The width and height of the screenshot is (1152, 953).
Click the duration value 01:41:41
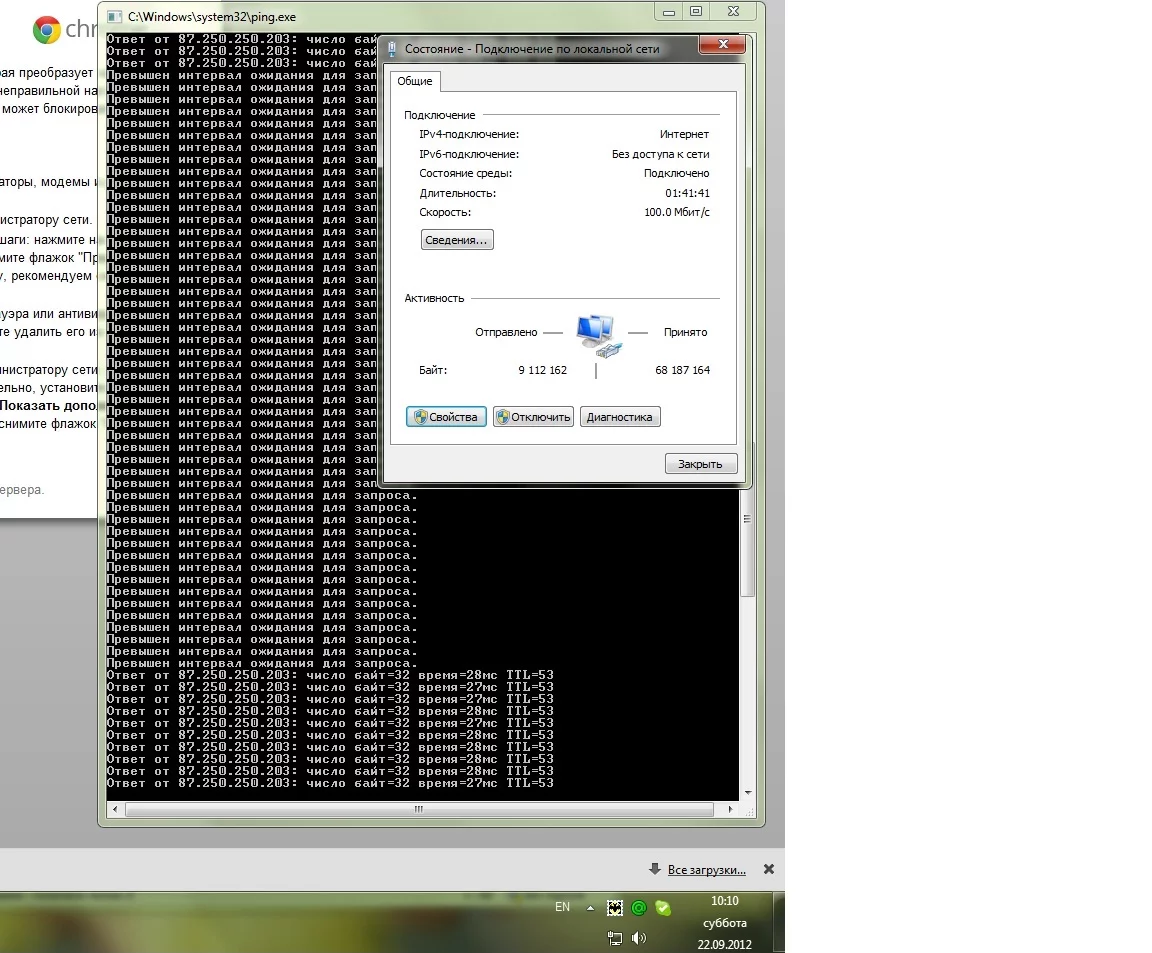pos(688,193)
